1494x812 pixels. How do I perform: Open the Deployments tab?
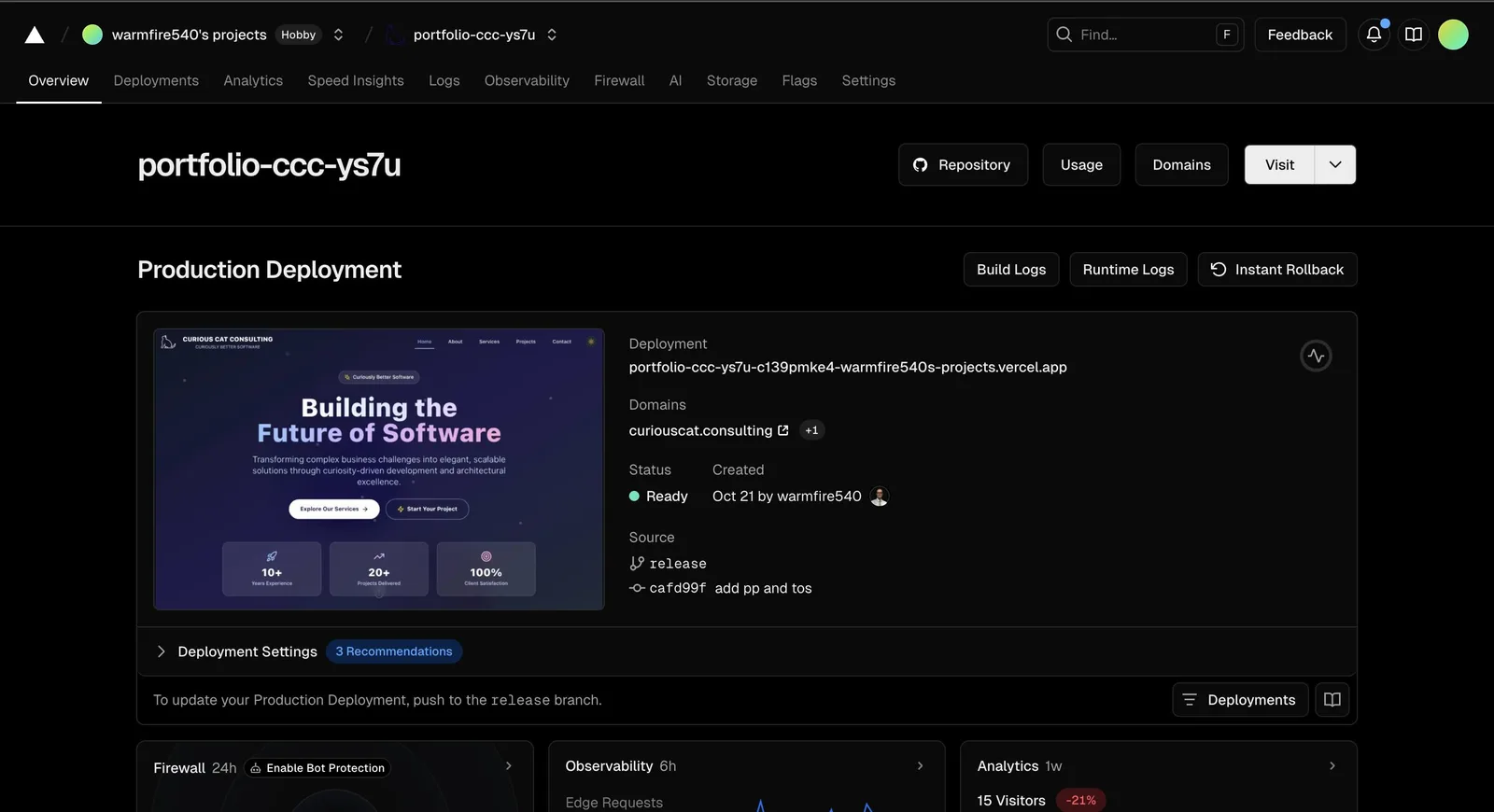click(156, 80)
